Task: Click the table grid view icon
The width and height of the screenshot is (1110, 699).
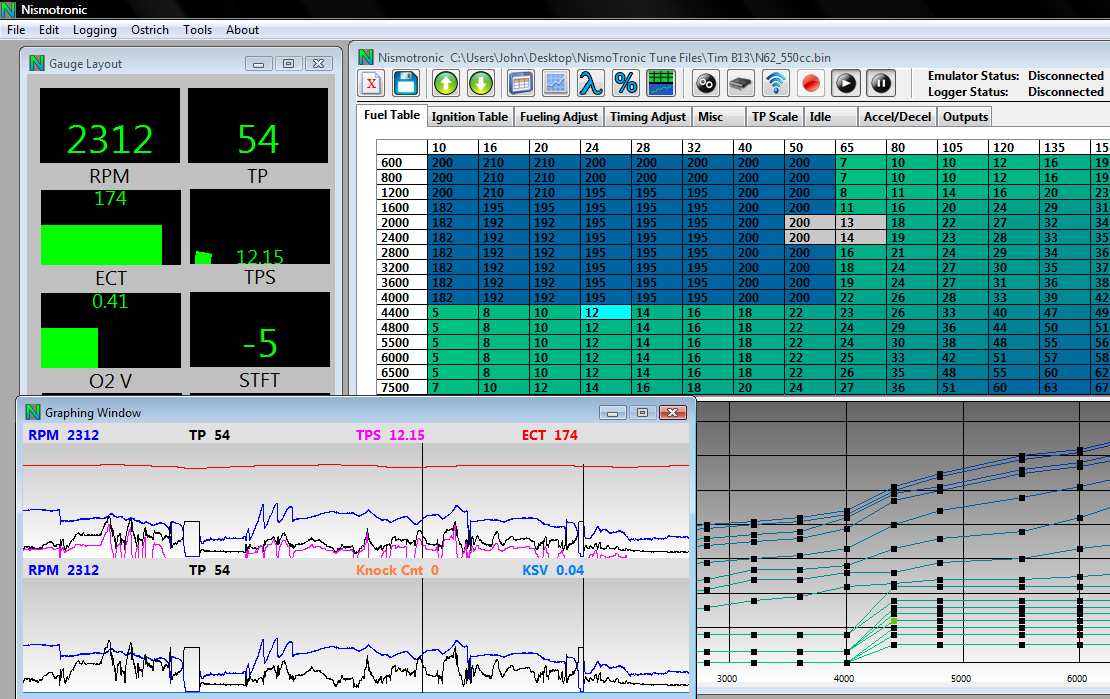Action: pyautogui.click(x=521, y=83)
